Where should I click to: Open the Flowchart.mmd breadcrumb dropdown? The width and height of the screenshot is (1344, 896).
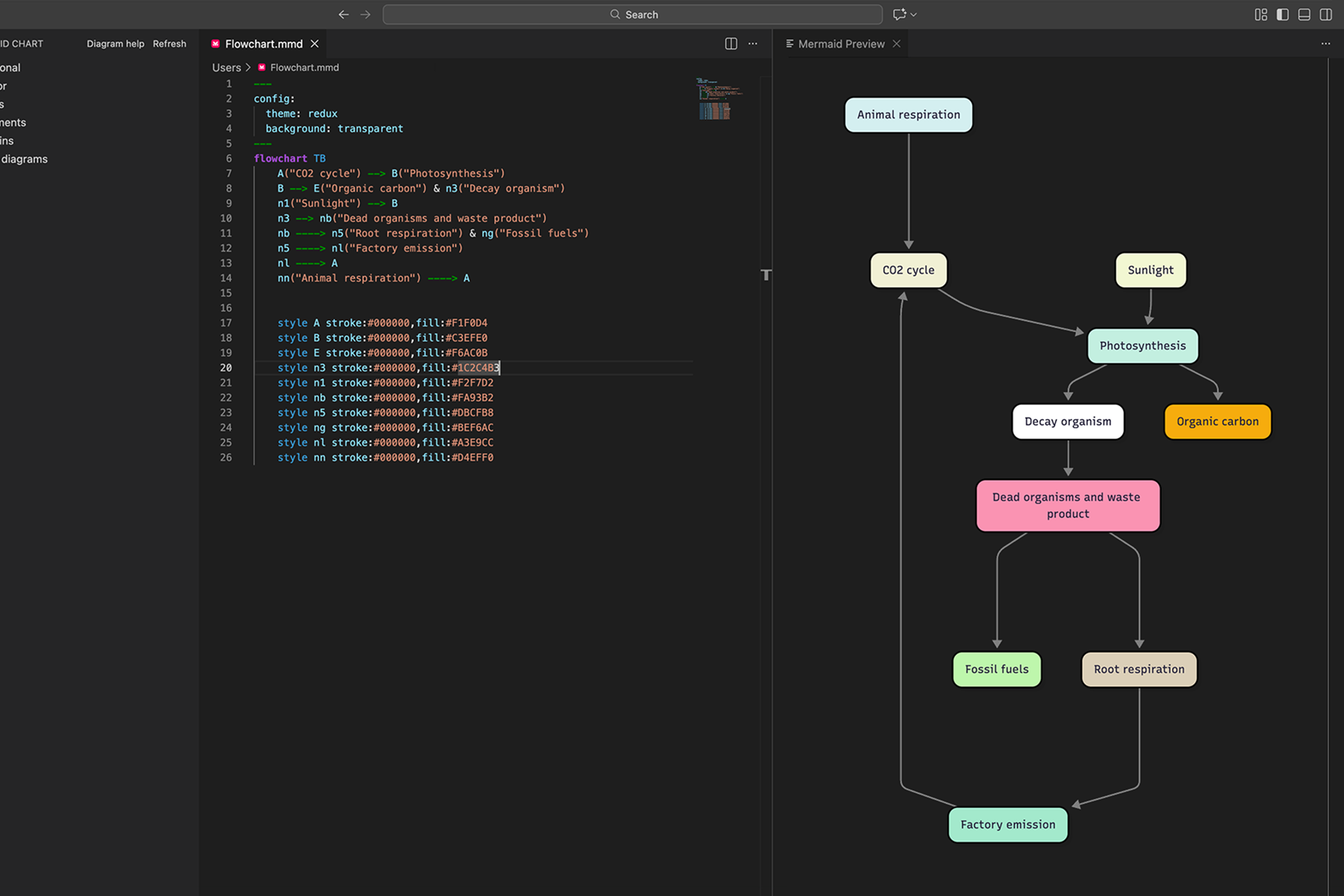[304, 67]
